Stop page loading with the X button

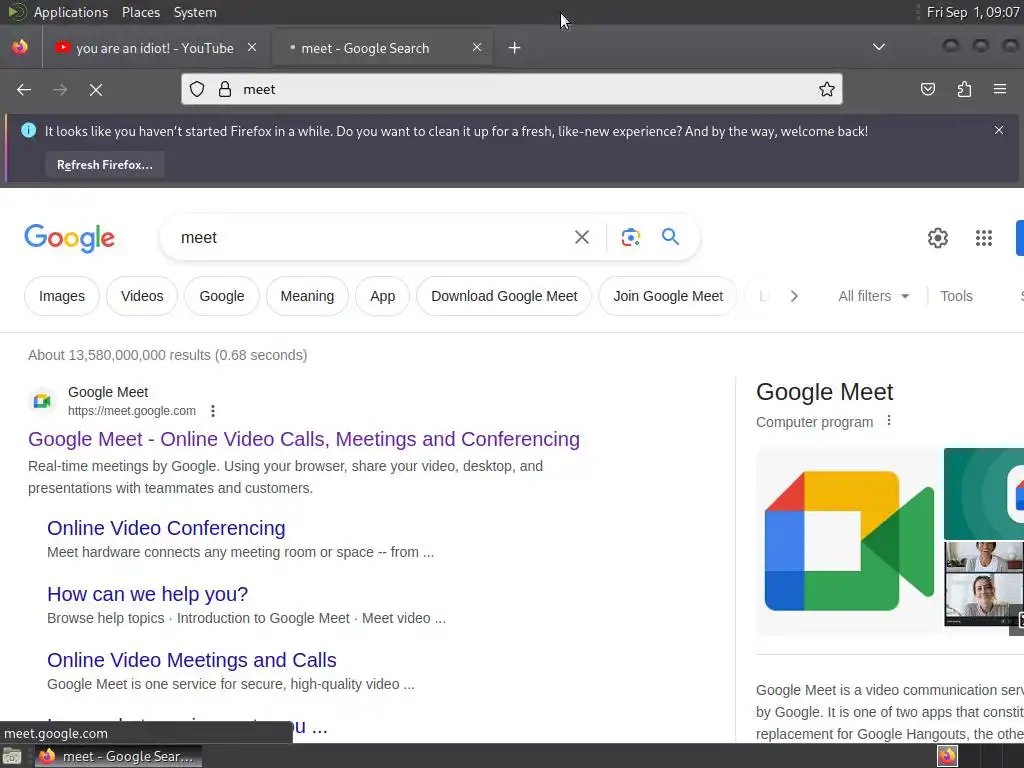pos(95,89)
